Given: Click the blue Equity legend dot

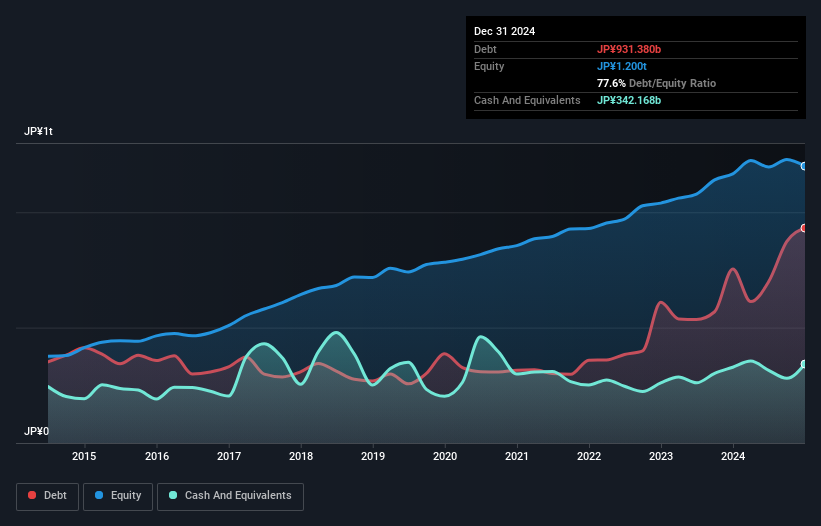Looking at the screenshot, I should [99, 495].
